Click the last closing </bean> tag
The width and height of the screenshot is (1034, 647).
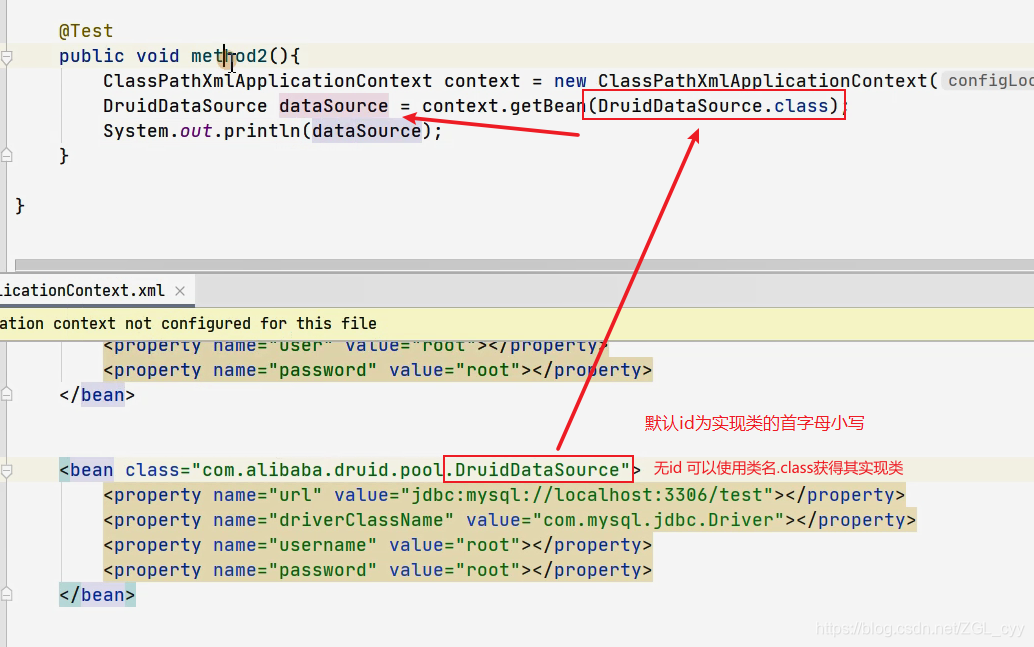point(97,596)
